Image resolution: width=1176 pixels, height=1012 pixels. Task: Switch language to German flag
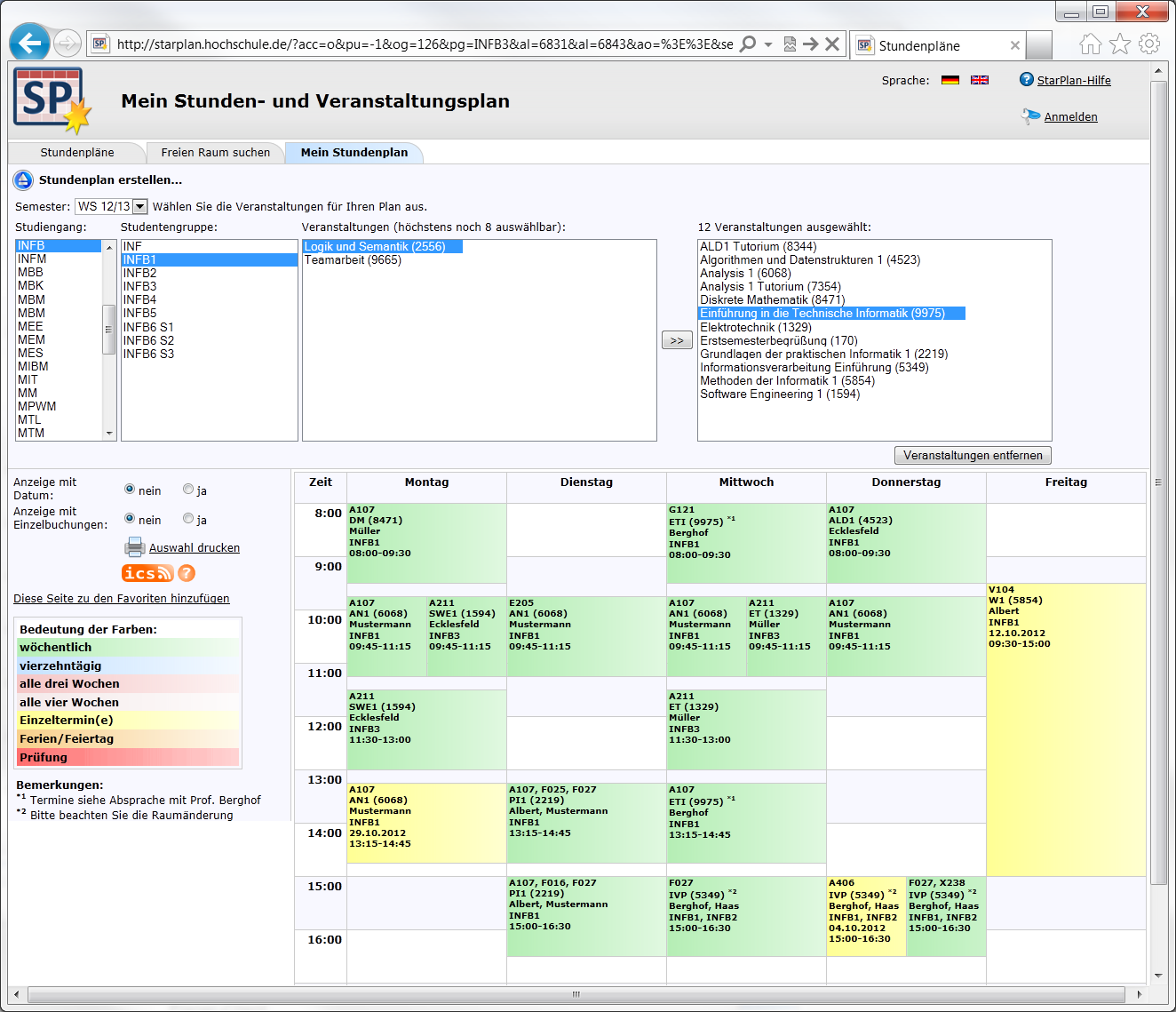pos(950,80)
